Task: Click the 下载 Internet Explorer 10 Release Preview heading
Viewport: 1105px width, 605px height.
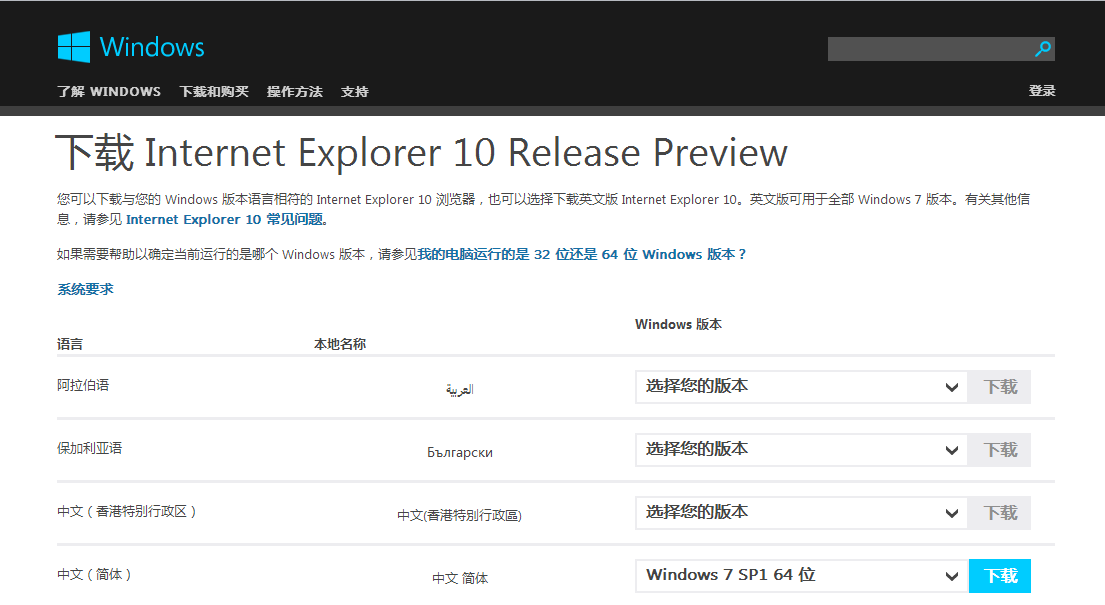Action: [421, 152]
